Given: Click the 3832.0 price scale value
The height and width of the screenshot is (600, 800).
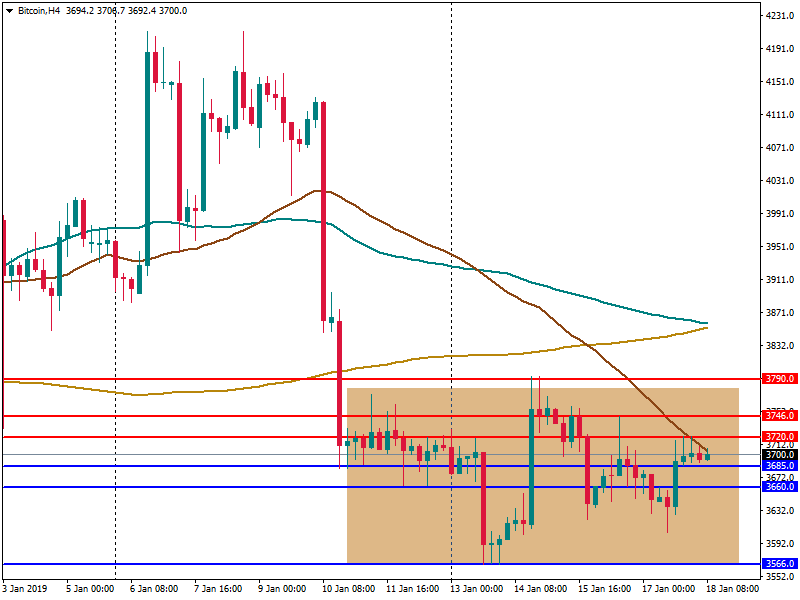Looking at the screenshot, I should pyautogui.click(x=779, y=346).
